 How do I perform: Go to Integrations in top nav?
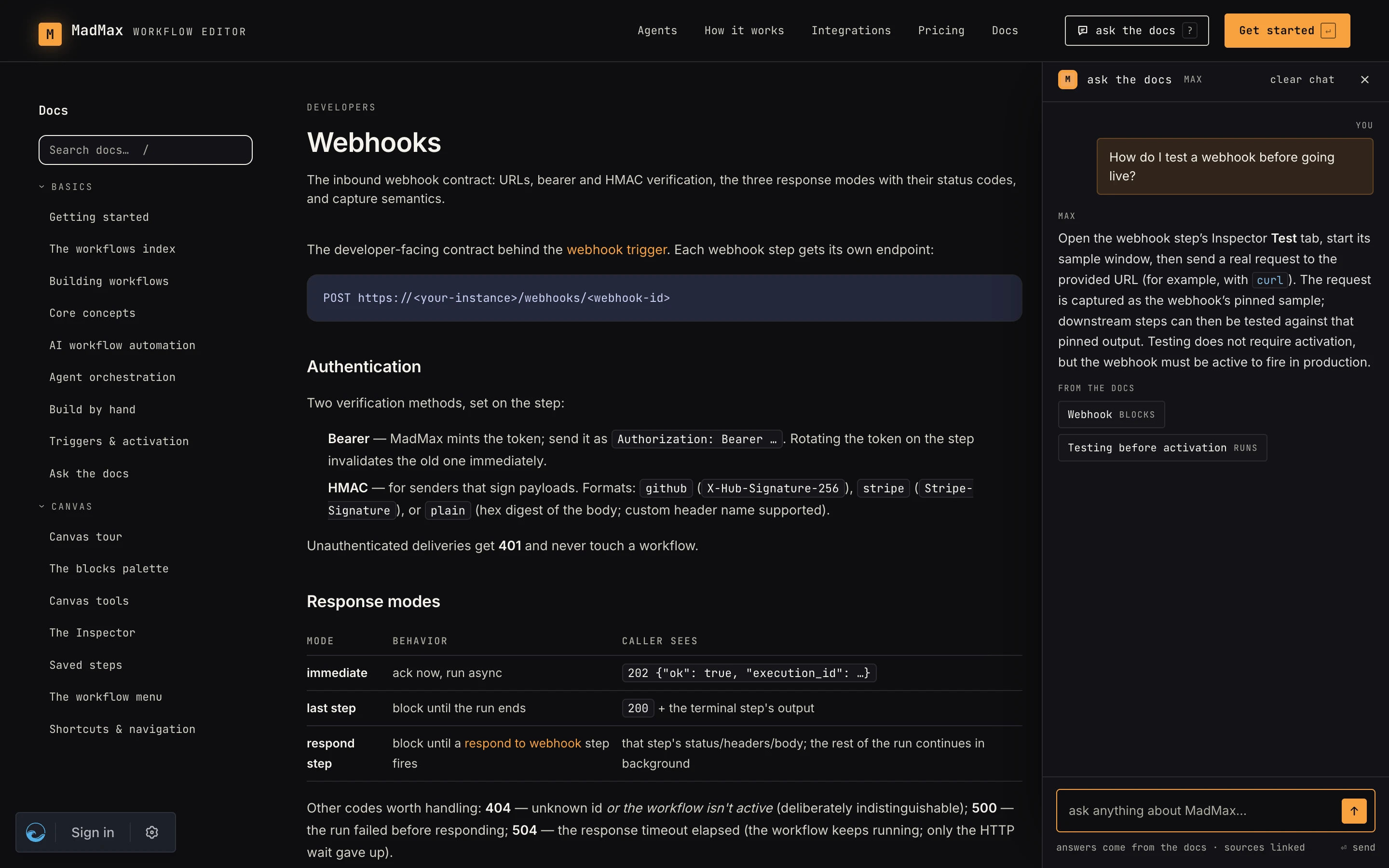851,30
